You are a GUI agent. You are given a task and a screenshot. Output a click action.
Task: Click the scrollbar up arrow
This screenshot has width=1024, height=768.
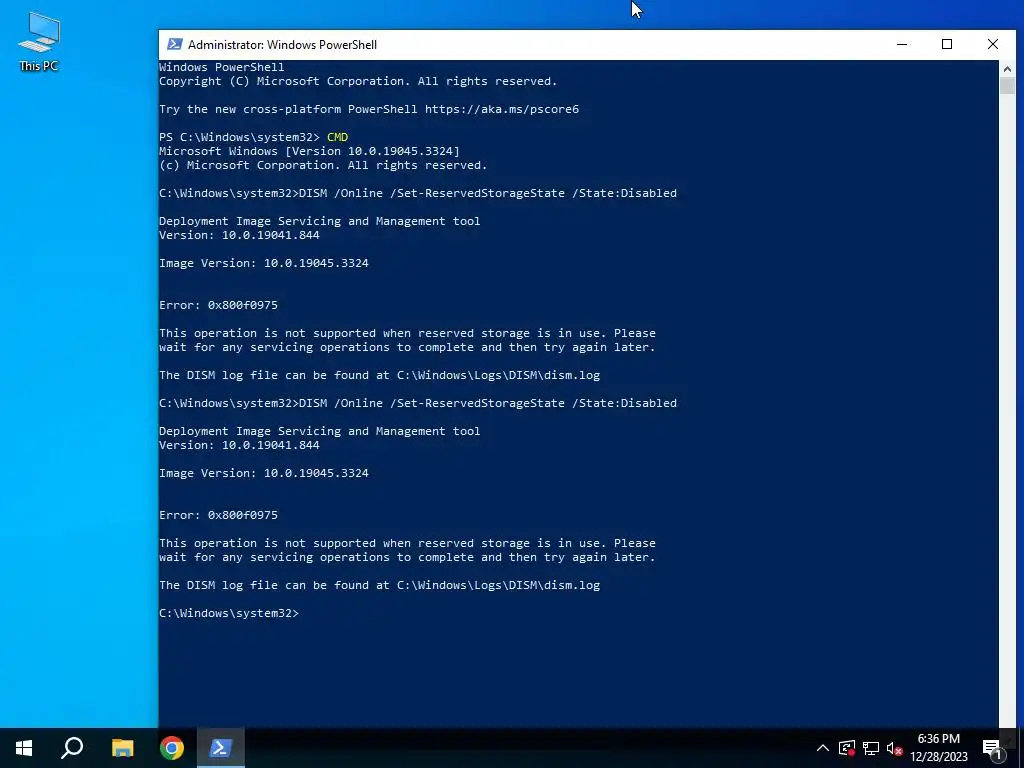1007,69
